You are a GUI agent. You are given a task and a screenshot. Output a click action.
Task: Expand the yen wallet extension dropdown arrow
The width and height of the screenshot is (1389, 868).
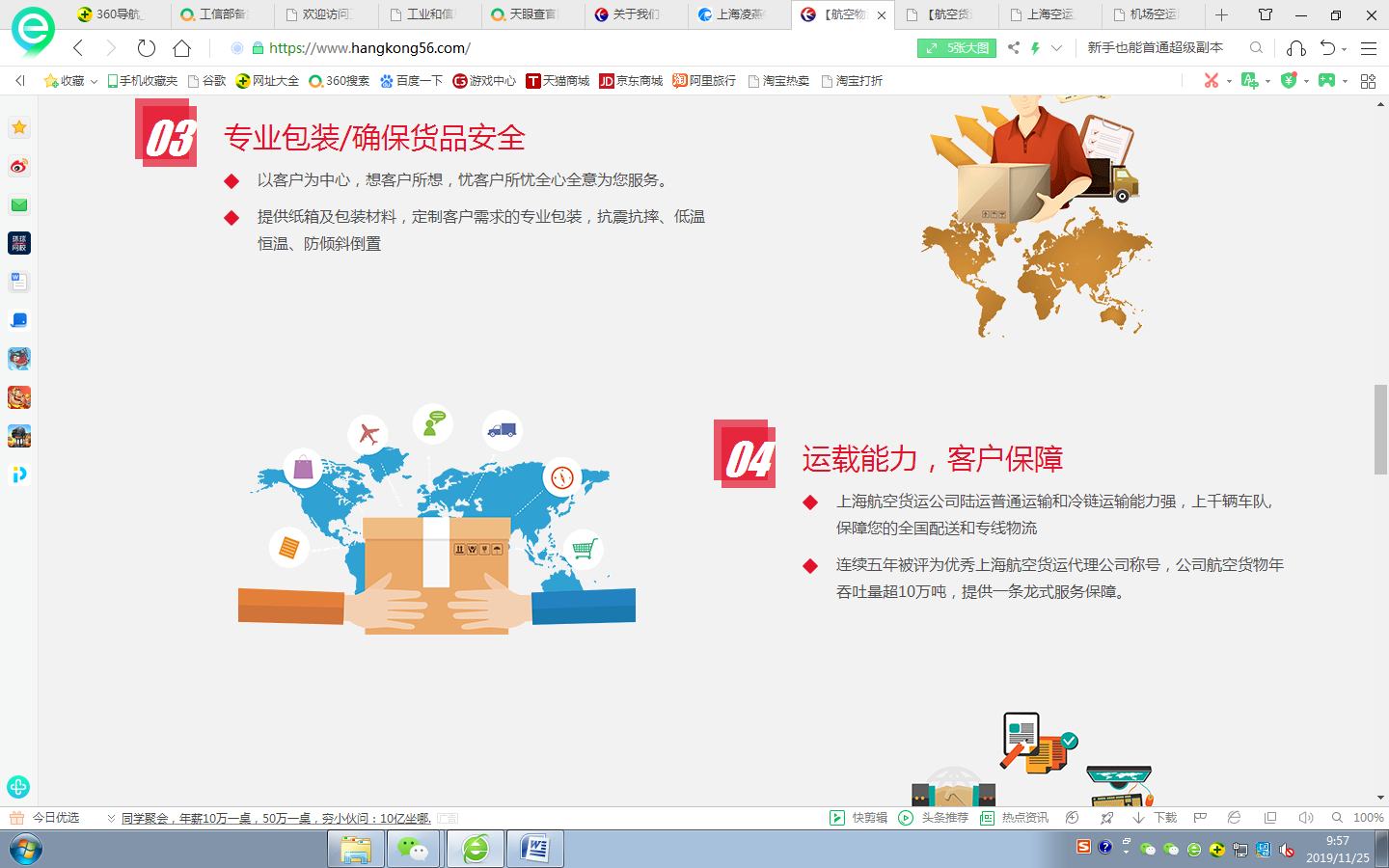pyautogui.click(x=1306, y=82)
